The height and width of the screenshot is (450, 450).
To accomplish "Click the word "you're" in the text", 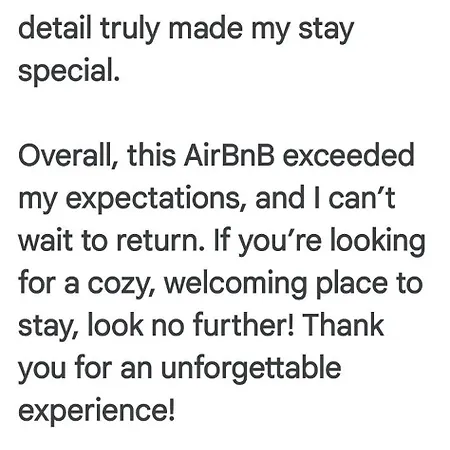I will click(x=280, y=242).
